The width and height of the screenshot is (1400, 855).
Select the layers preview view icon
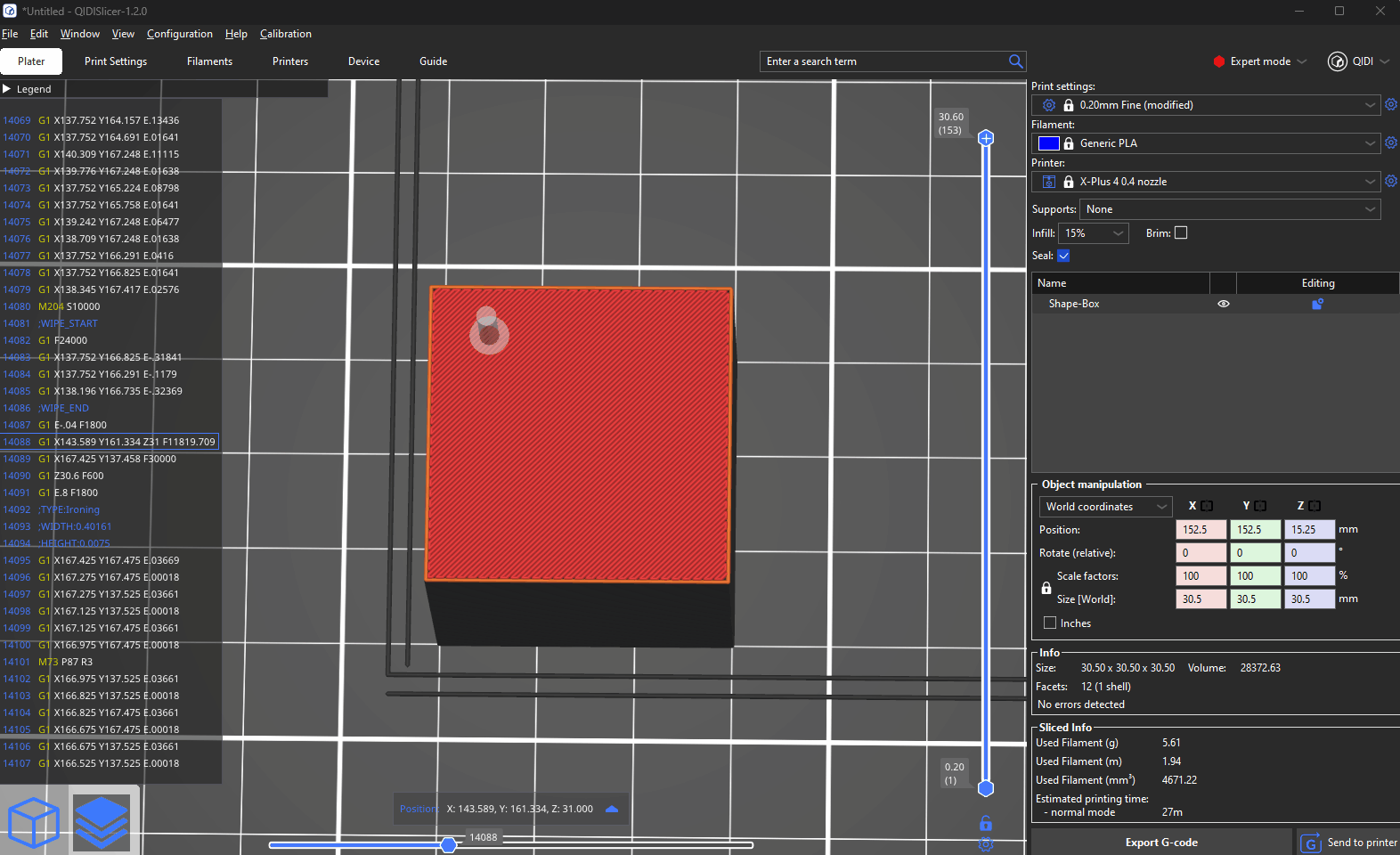(102, 822)
